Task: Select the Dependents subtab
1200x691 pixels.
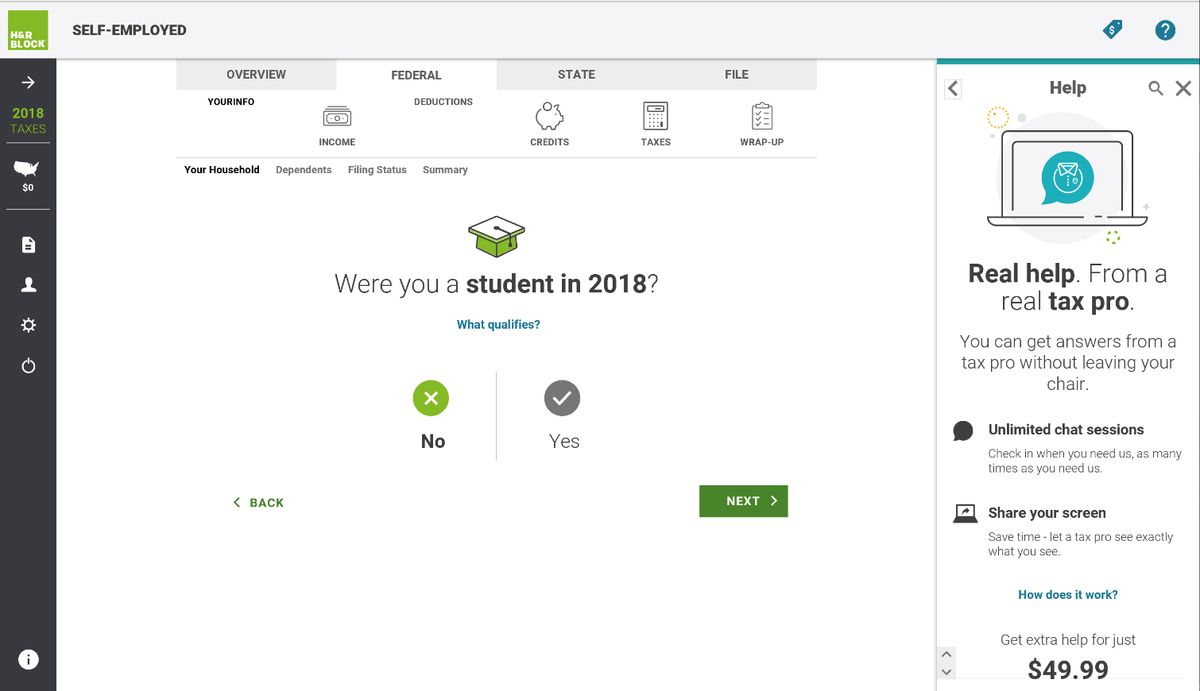Action: coord(303,170)
